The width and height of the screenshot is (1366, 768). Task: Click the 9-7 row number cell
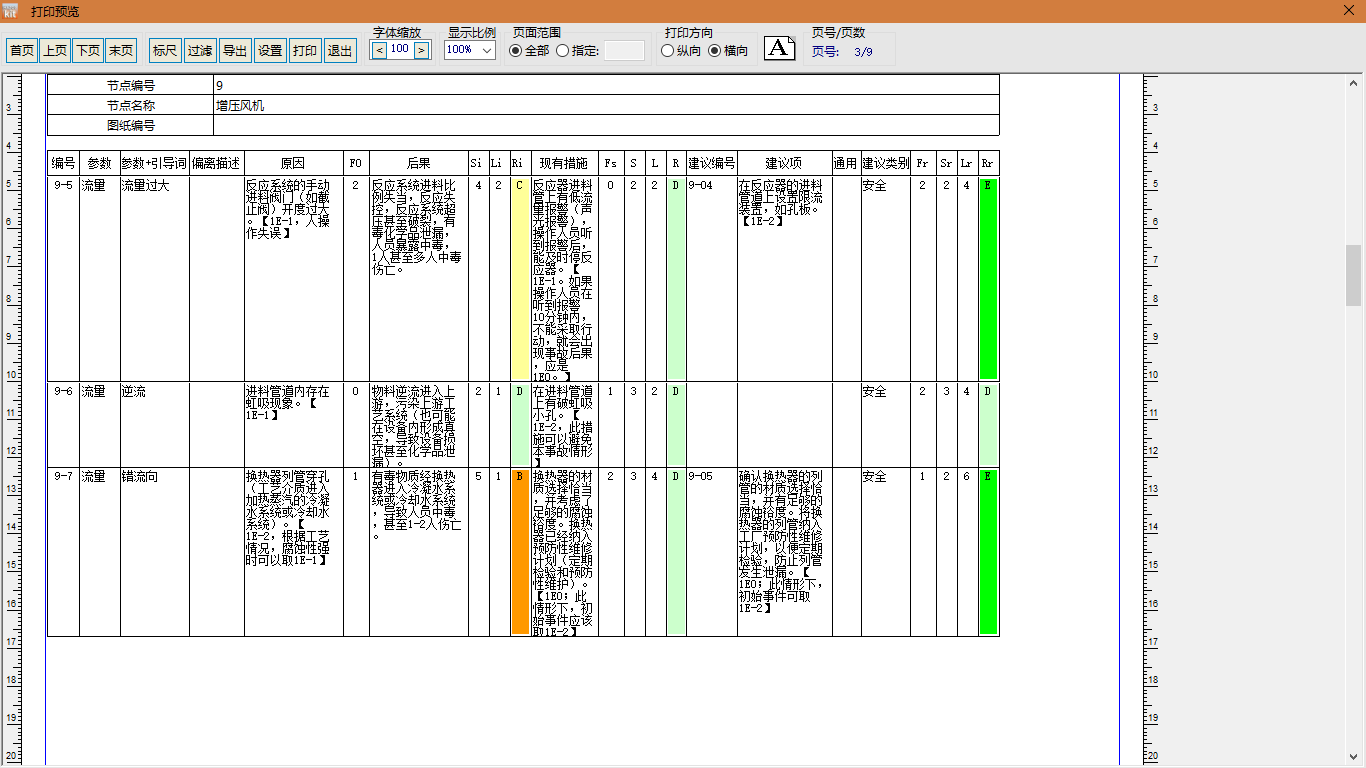pos(63,551)
